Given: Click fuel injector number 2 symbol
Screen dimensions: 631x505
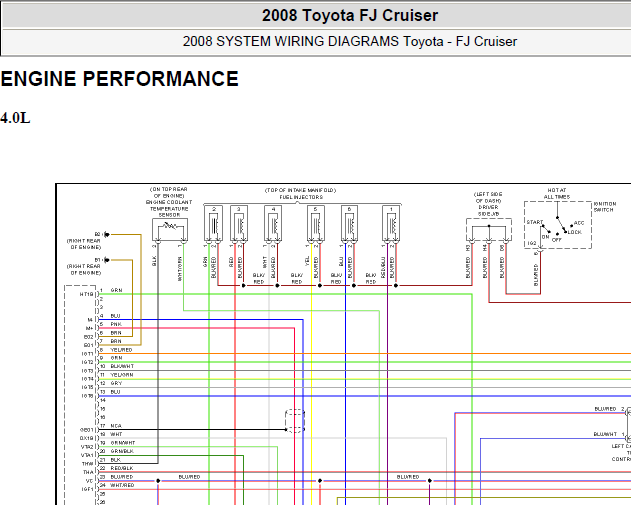Looking at the screenshot, I should 213,224.
